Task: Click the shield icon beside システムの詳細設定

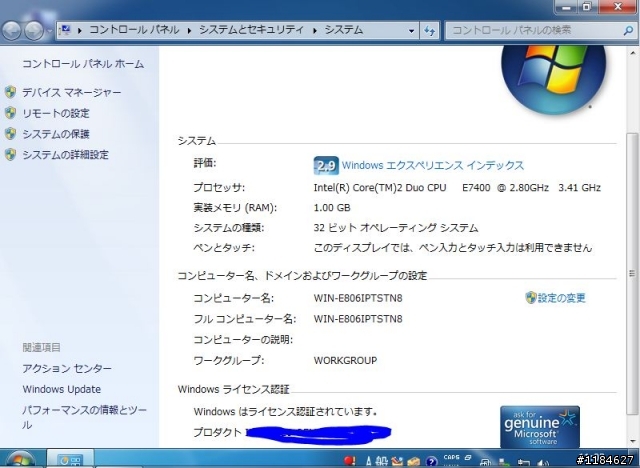Action: (x=11, y=155)
